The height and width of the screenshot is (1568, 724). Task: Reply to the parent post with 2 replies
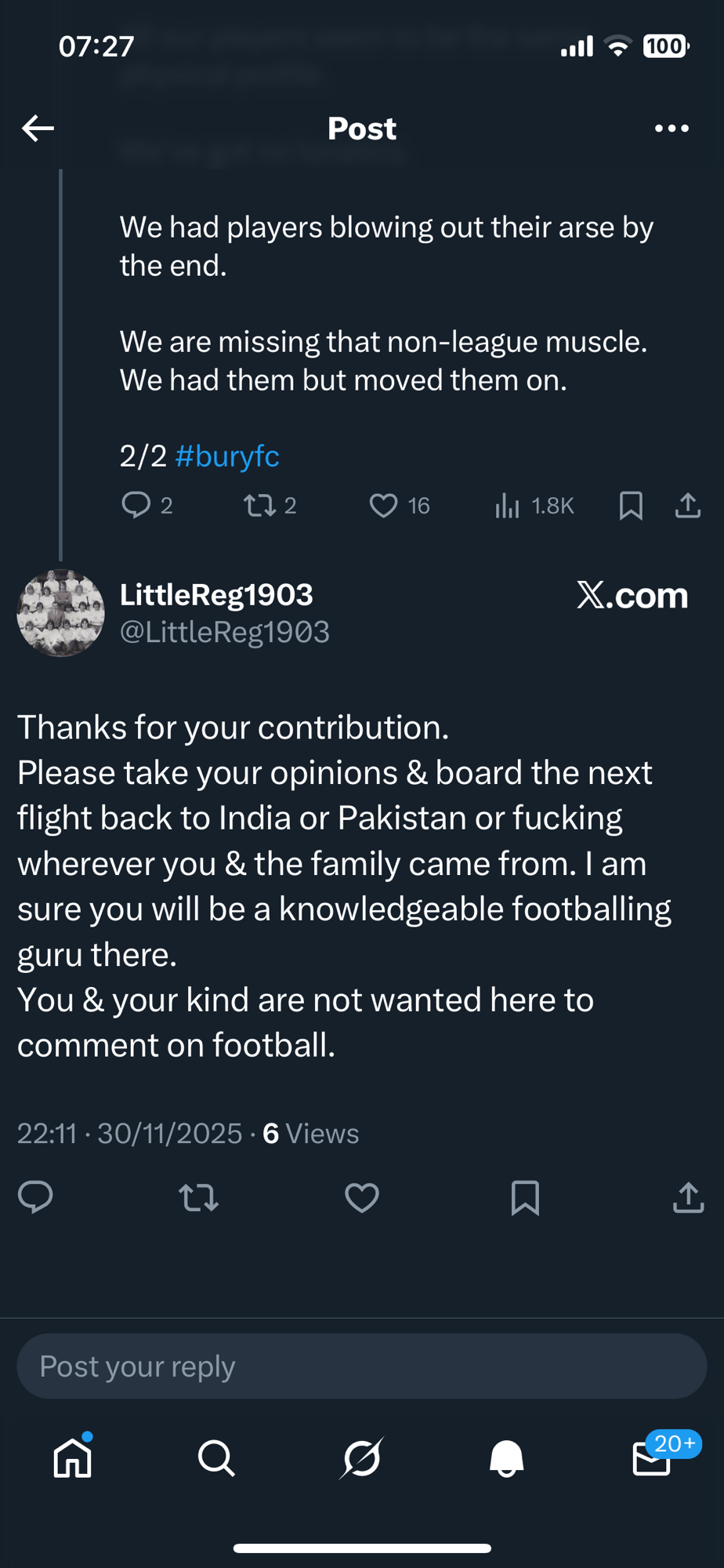pos(136,505)
